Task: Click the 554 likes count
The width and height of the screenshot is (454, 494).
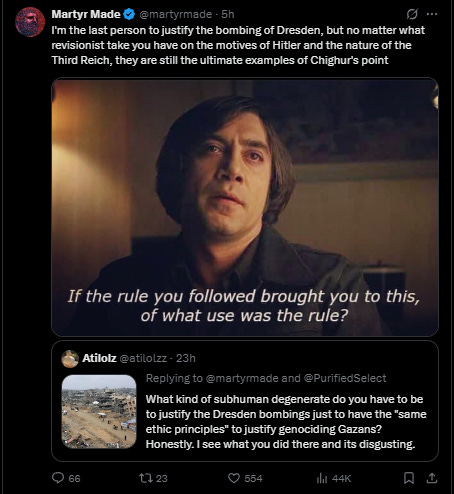Action: (253, 478)
